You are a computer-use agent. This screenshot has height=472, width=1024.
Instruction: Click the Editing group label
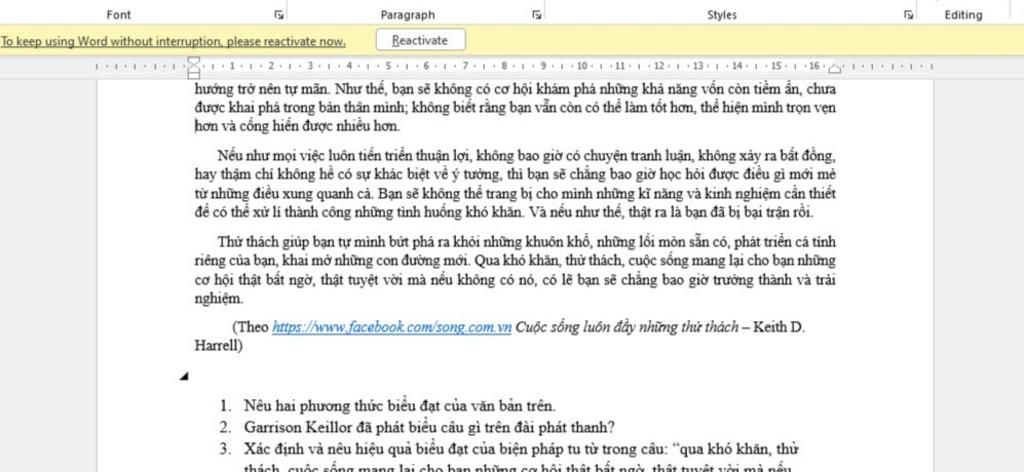point(963,14)
